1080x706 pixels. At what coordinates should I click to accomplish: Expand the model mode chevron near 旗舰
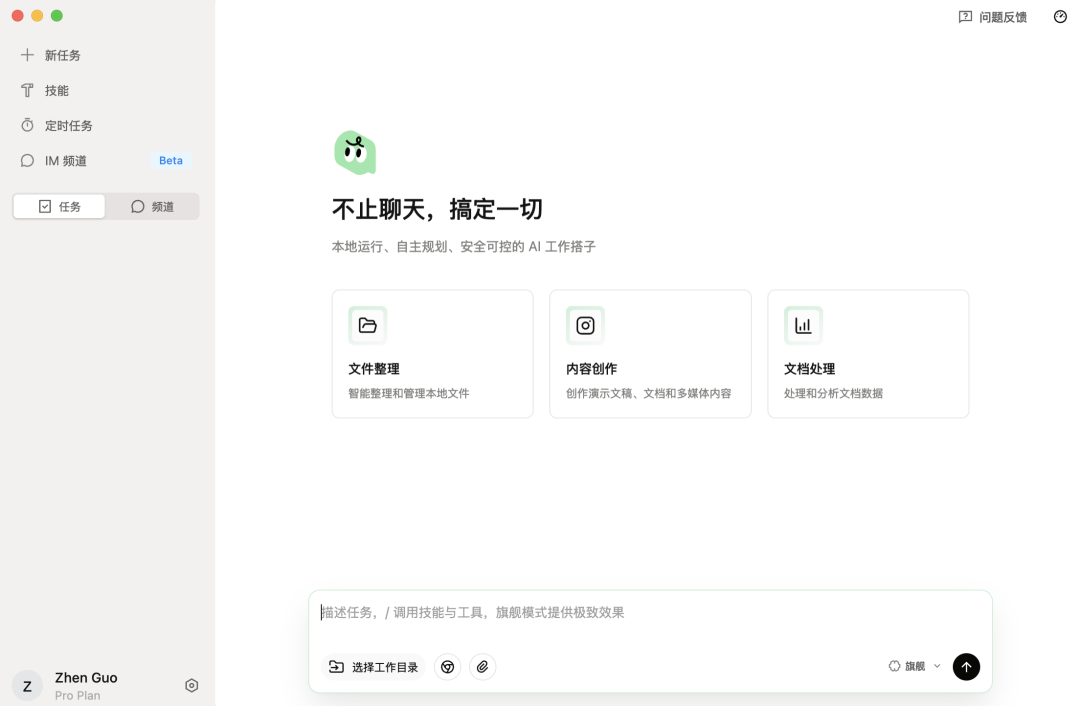[937, 666]
